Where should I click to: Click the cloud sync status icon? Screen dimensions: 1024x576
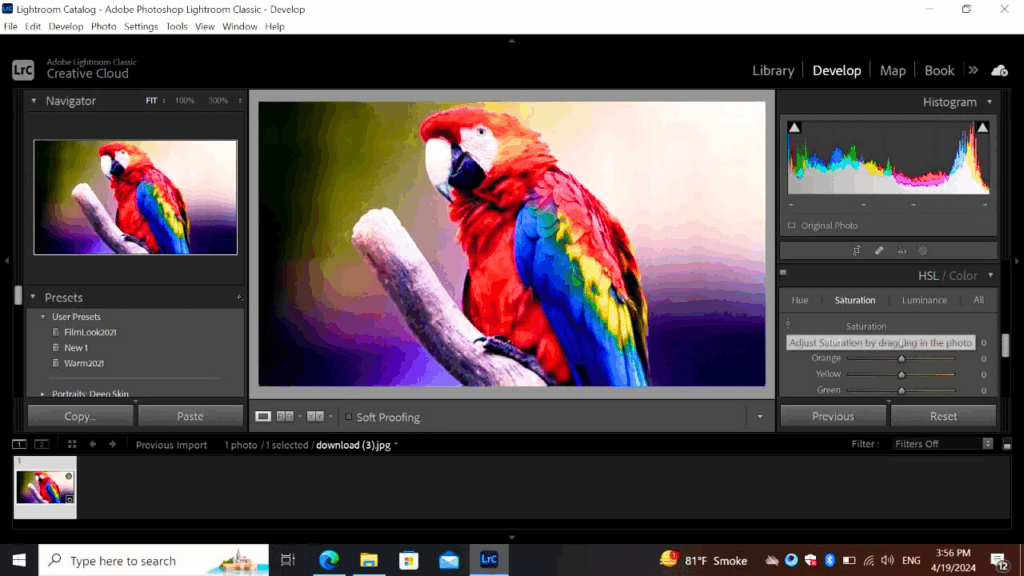999,70
